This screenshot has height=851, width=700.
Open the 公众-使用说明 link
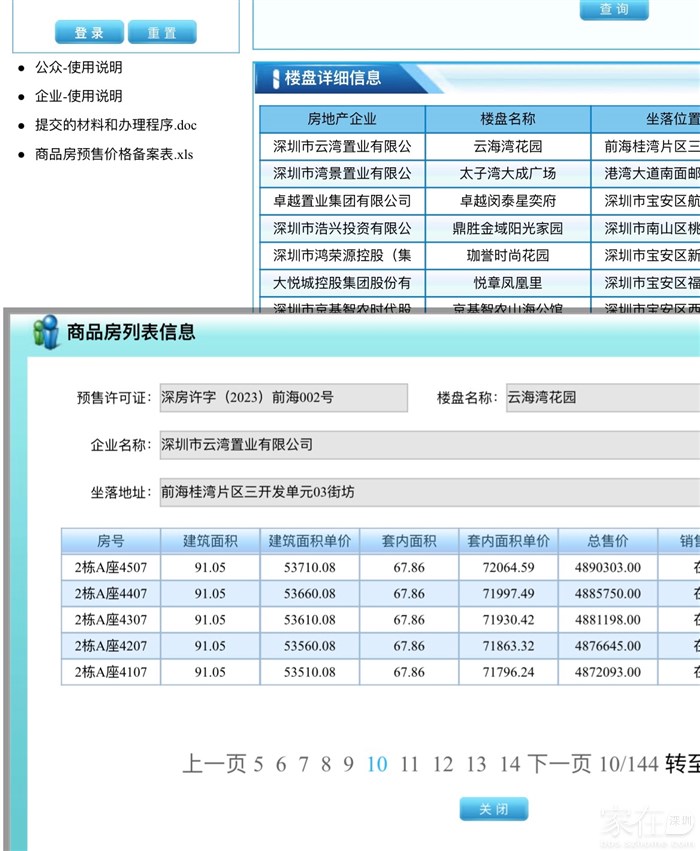pyautogui.click(x=79, y=68)
